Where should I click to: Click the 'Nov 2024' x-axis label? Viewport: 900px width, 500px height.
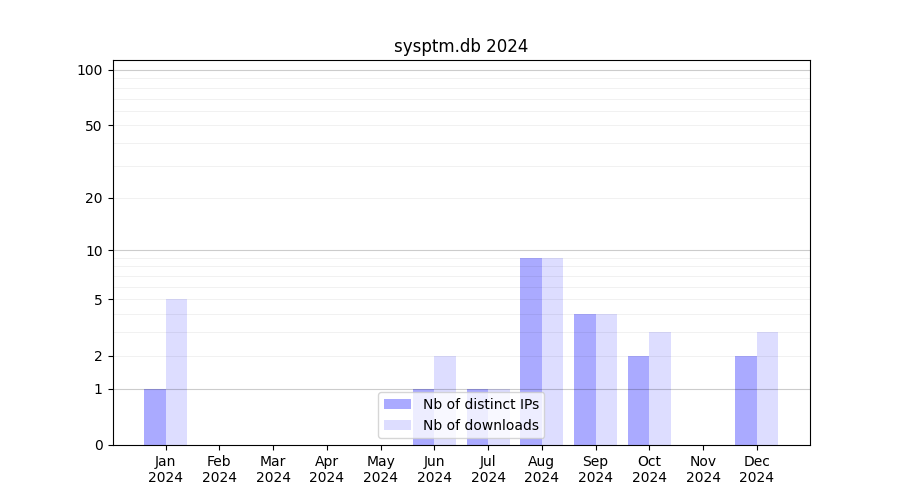(x=703, y=469)
